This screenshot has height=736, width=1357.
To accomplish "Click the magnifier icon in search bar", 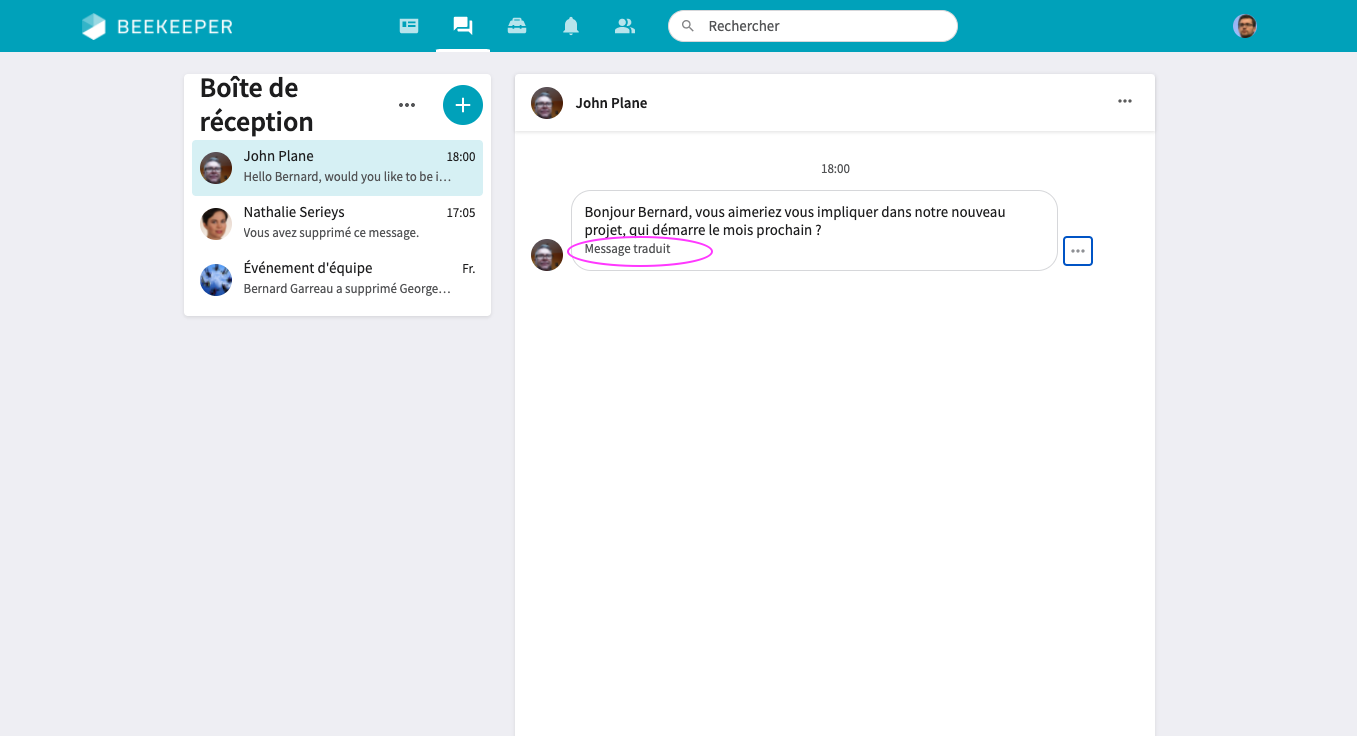I will [687, 26].
